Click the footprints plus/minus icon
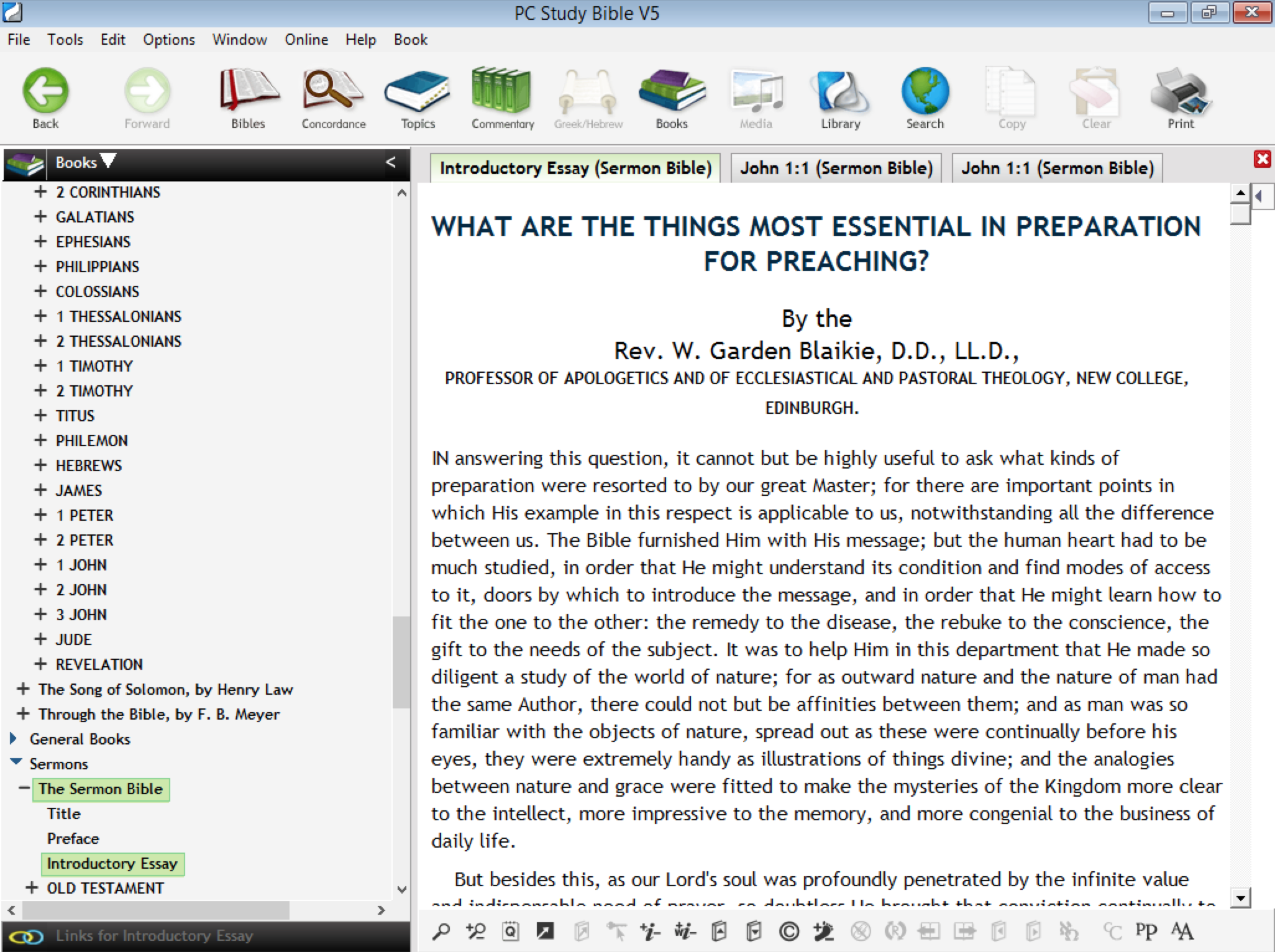1275x952 pixels. click(824, 931)
